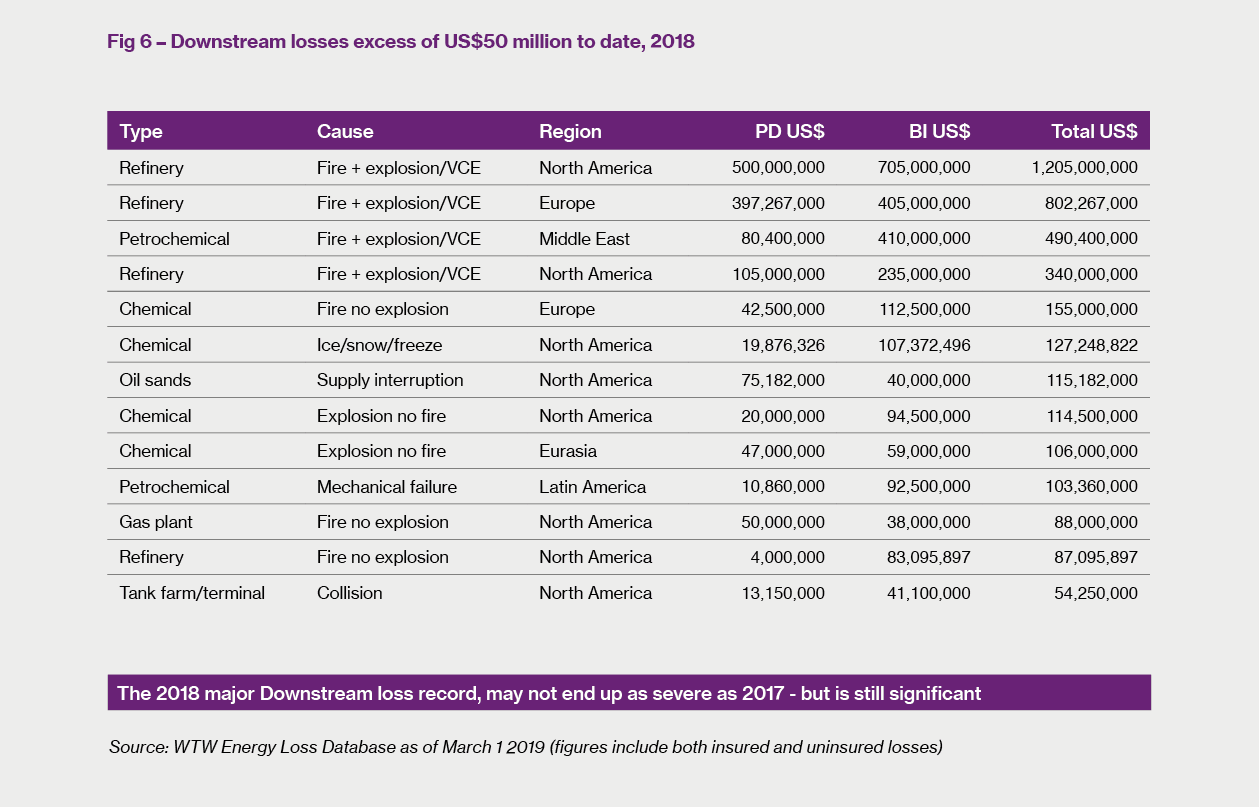Click the Total US$ column header
The width and height of the screenshot is (1259, 812).
[x=1093, y=132]
